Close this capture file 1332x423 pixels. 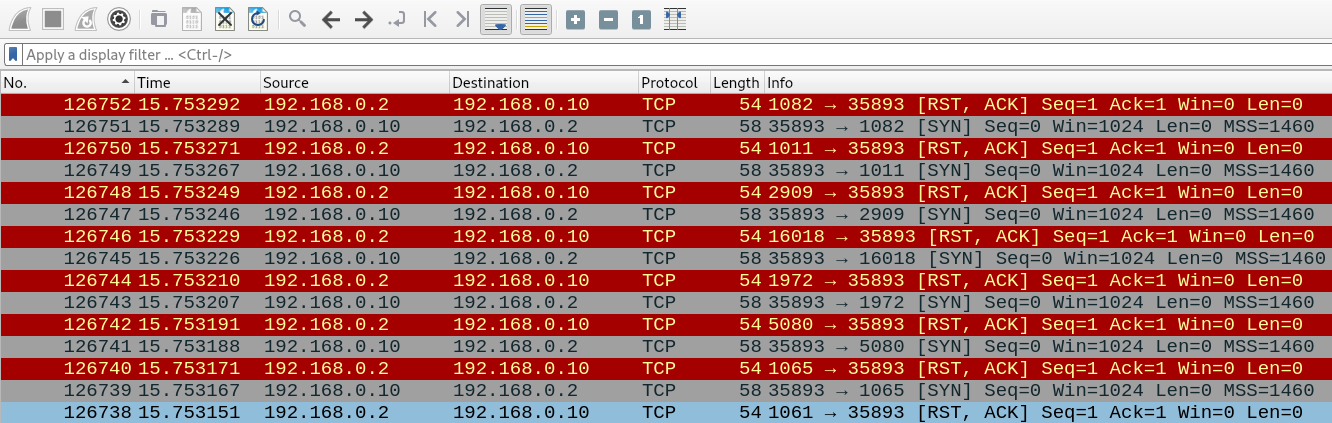coord(225,18)
